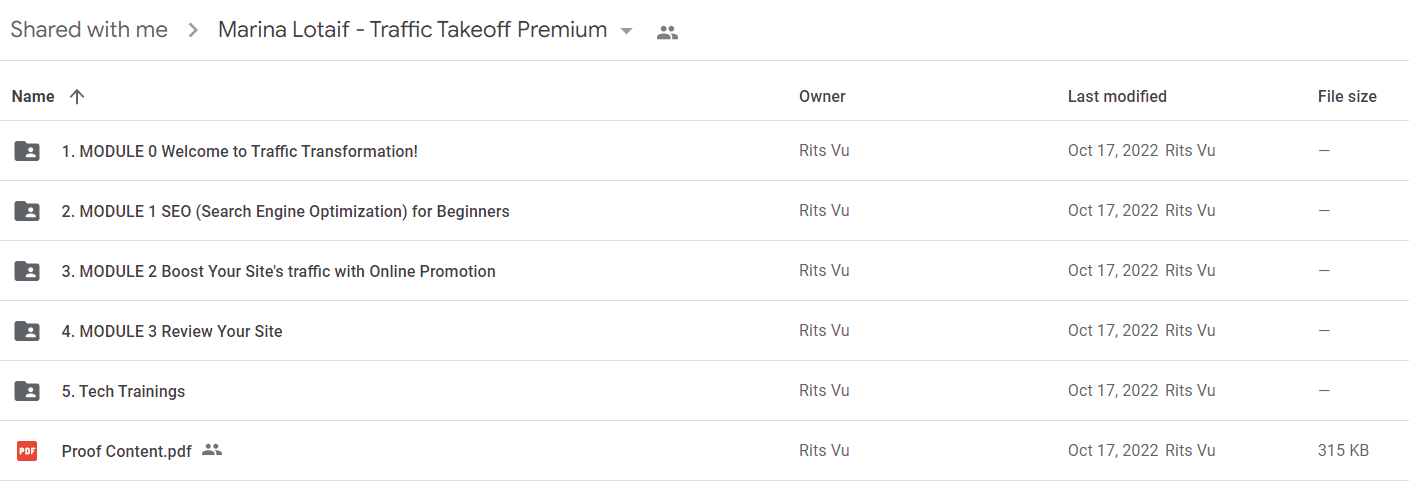Select the MODULE 3 Review Your Site row
Screen dimensions: 1409x482
click(x=704, y=331)
